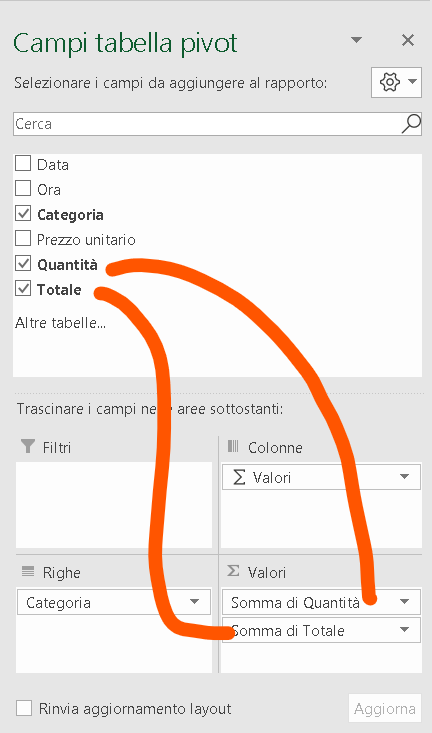Open the Altre tabelle... link
The height and width of the screenshot is (733, 432).
coord(60,323)
